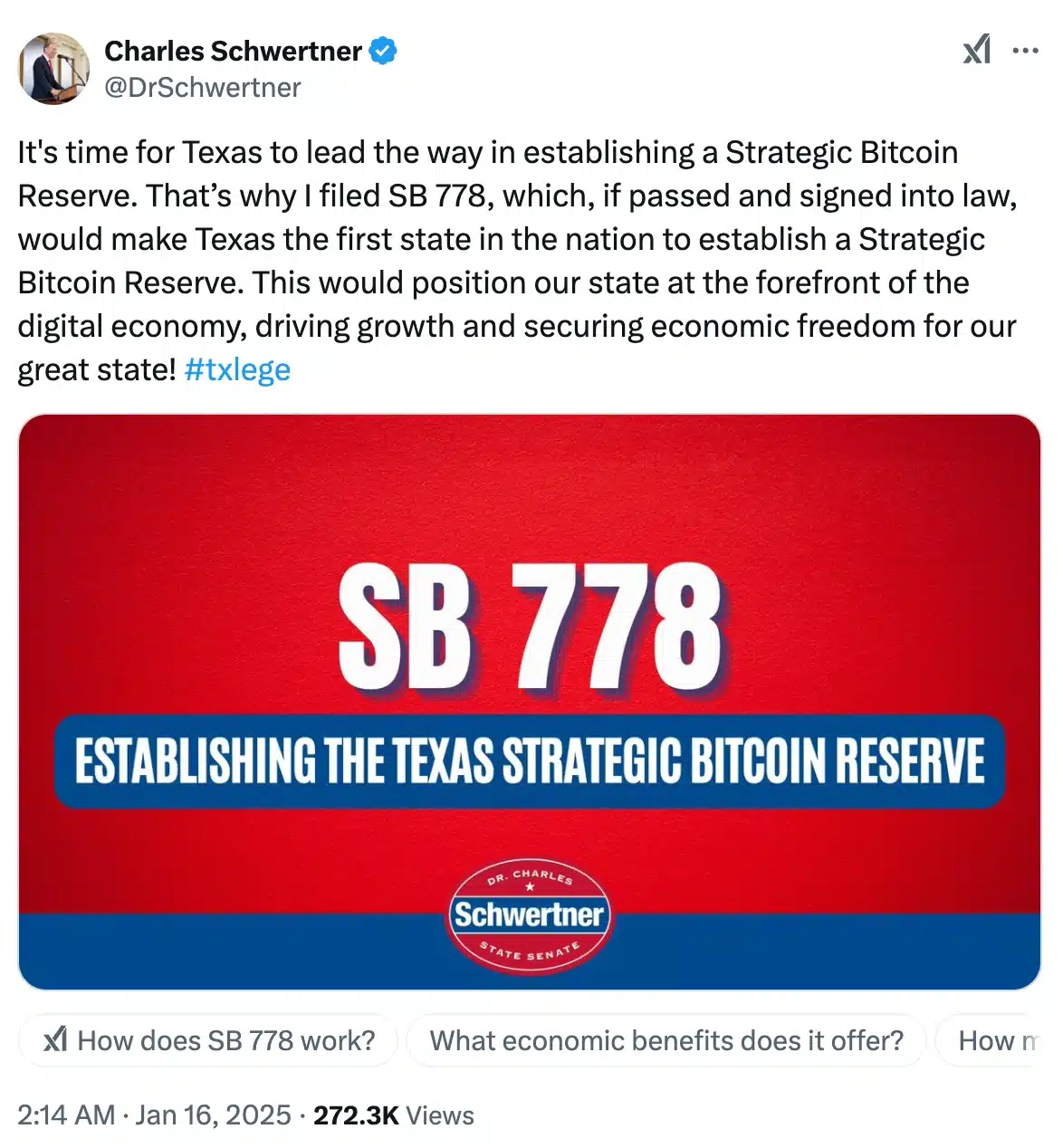Open the Charles Schwertner display name link

coord(233,51)
